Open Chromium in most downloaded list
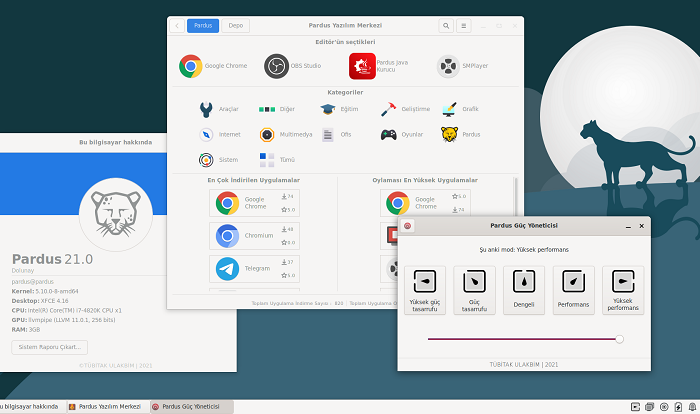The width and height of the screenshot is (700, 414). pos(254,236)
